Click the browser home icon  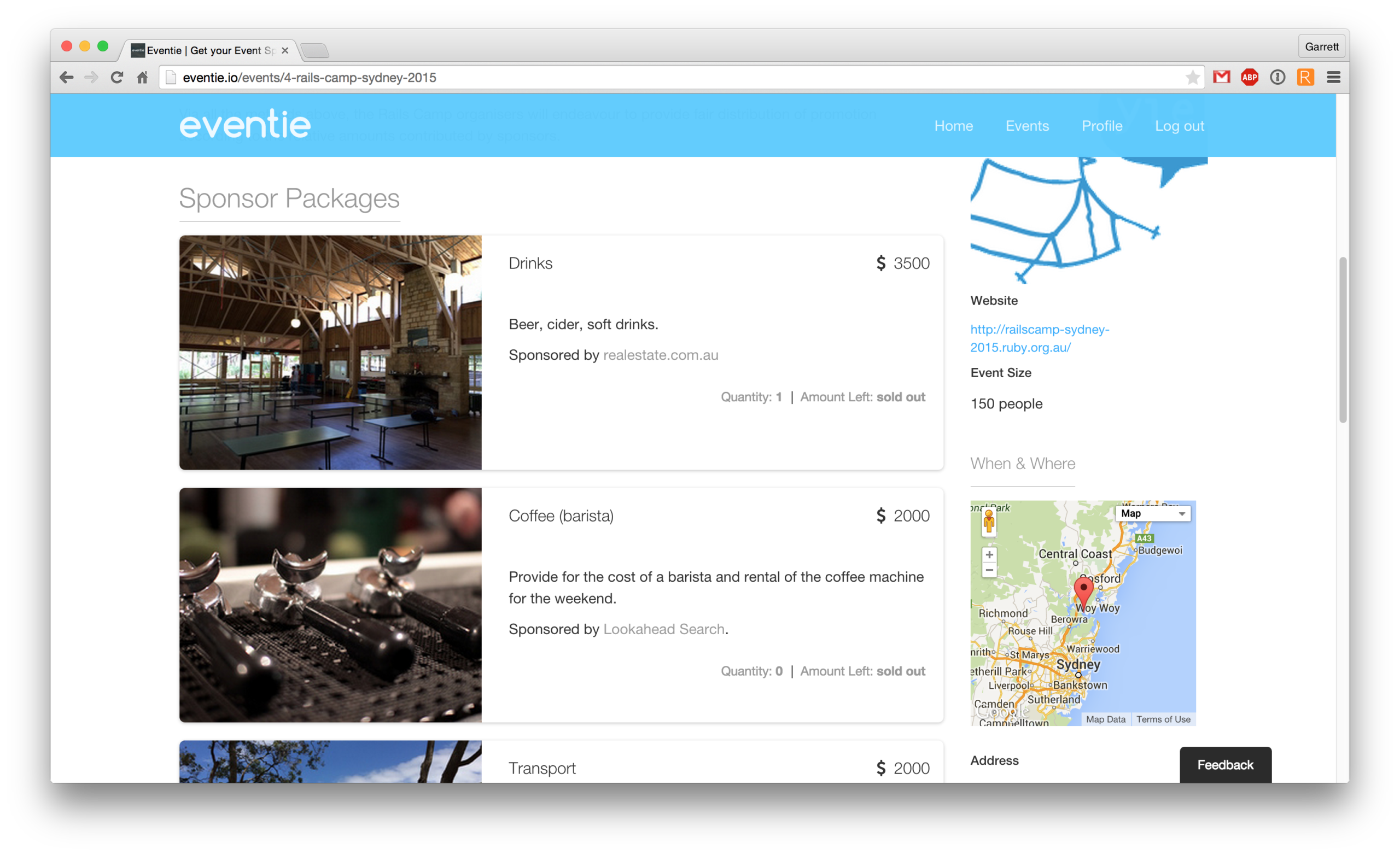(143, 77)
